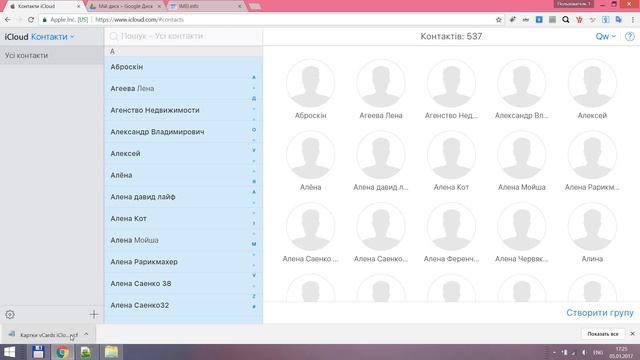Viewport: 640px width, 360px height.
Task: Select the Контакти iCloud browser tab
Action: click(43, 6)
